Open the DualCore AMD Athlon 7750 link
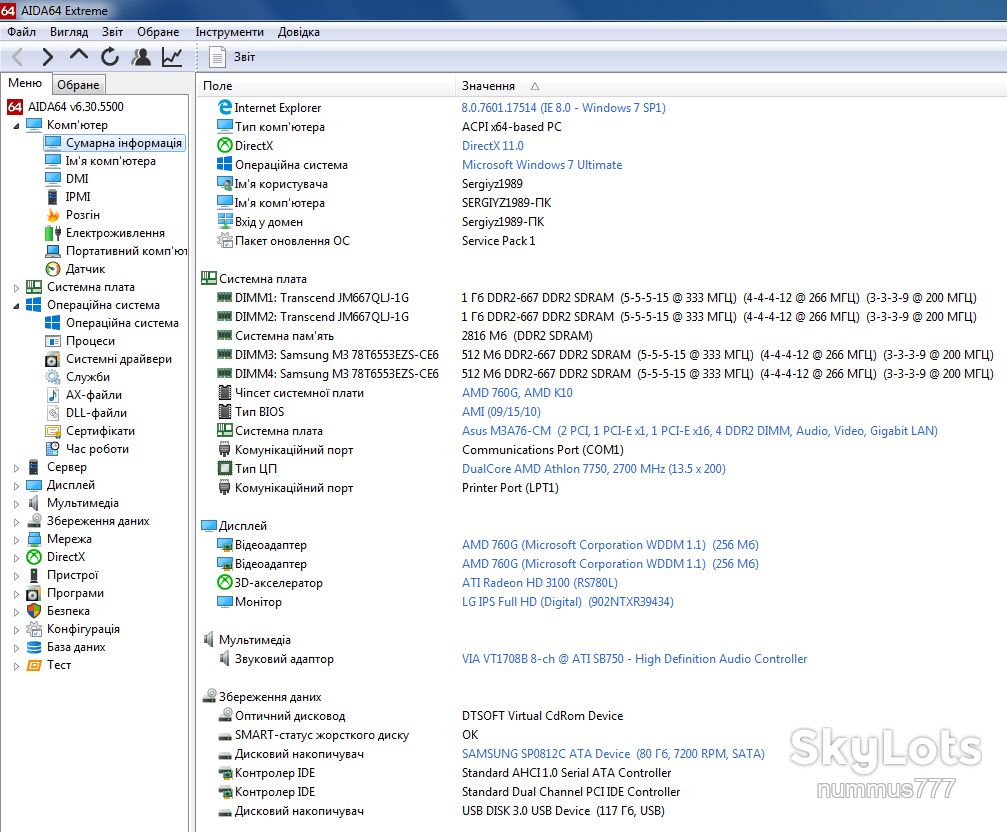 [593, 469]
